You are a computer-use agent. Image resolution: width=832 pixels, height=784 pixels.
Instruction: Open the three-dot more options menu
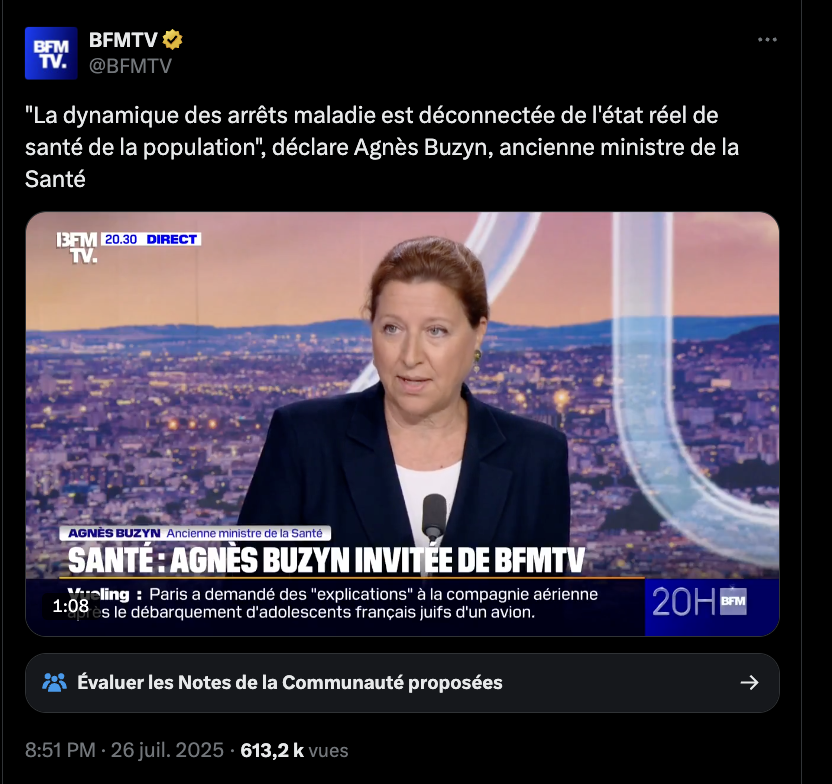[x=767, y=40]
